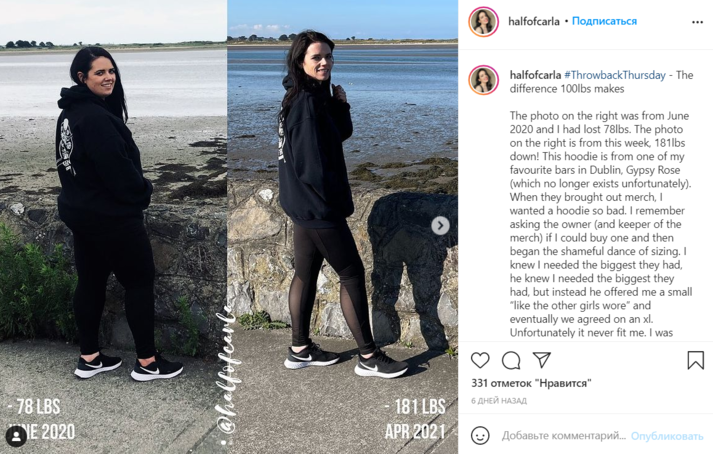
Task: Like the post with the heart icon
Action: pos(480,360)
